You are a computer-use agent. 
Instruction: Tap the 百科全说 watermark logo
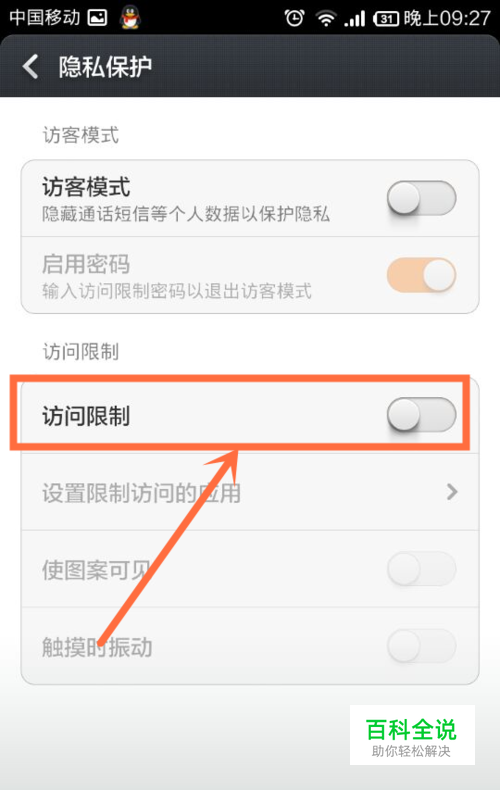tap(412, 735)
